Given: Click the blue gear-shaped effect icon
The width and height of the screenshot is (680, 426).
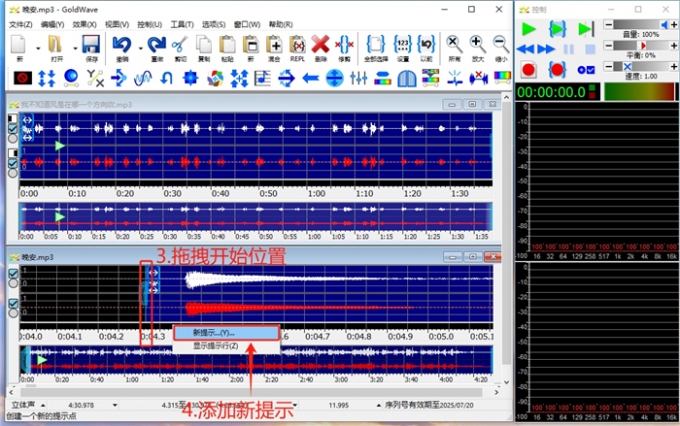Looking at the screenshot, I should click(x=190, y=78).
